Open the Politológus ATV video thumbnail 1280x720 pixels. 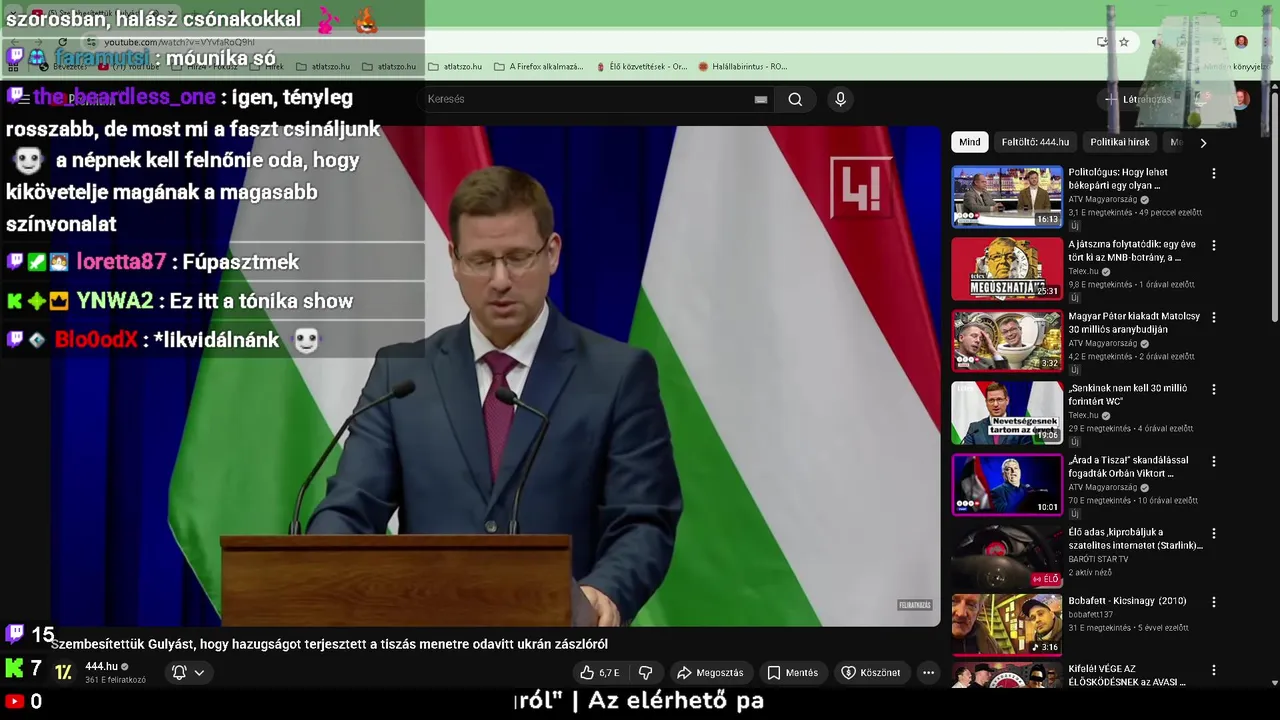coord(1006,197)
